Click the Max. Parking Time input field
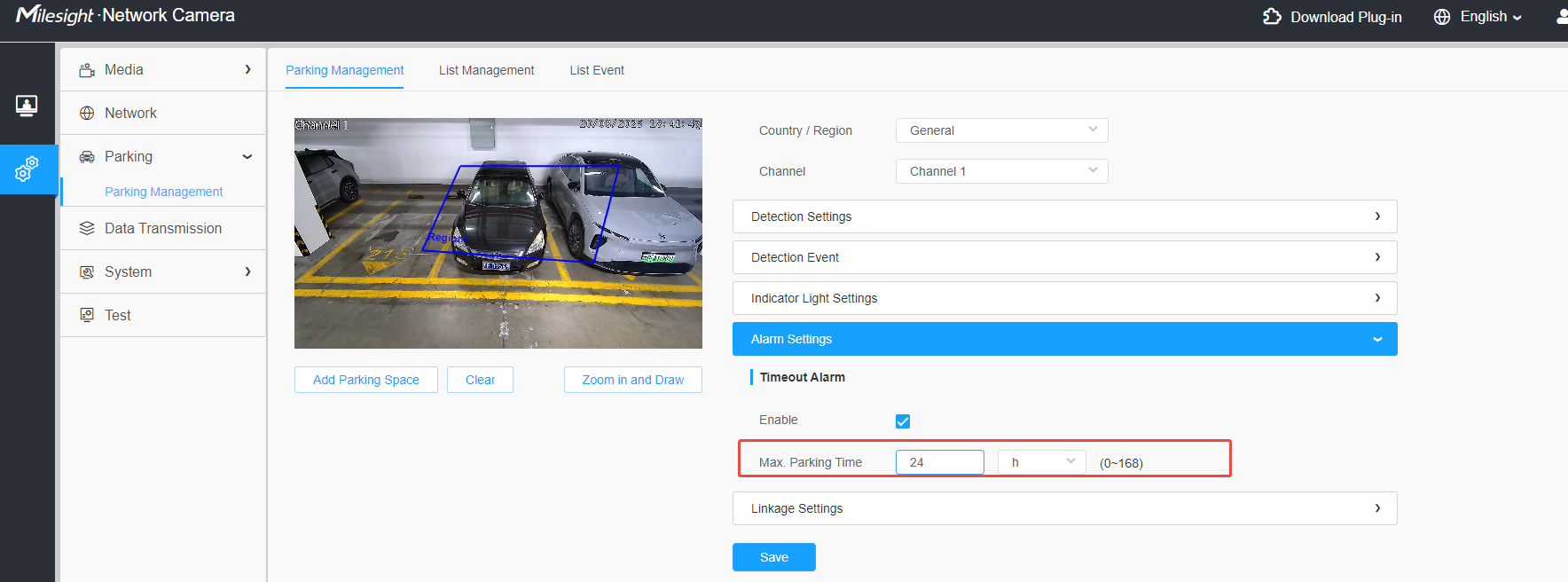 point(940,462)
